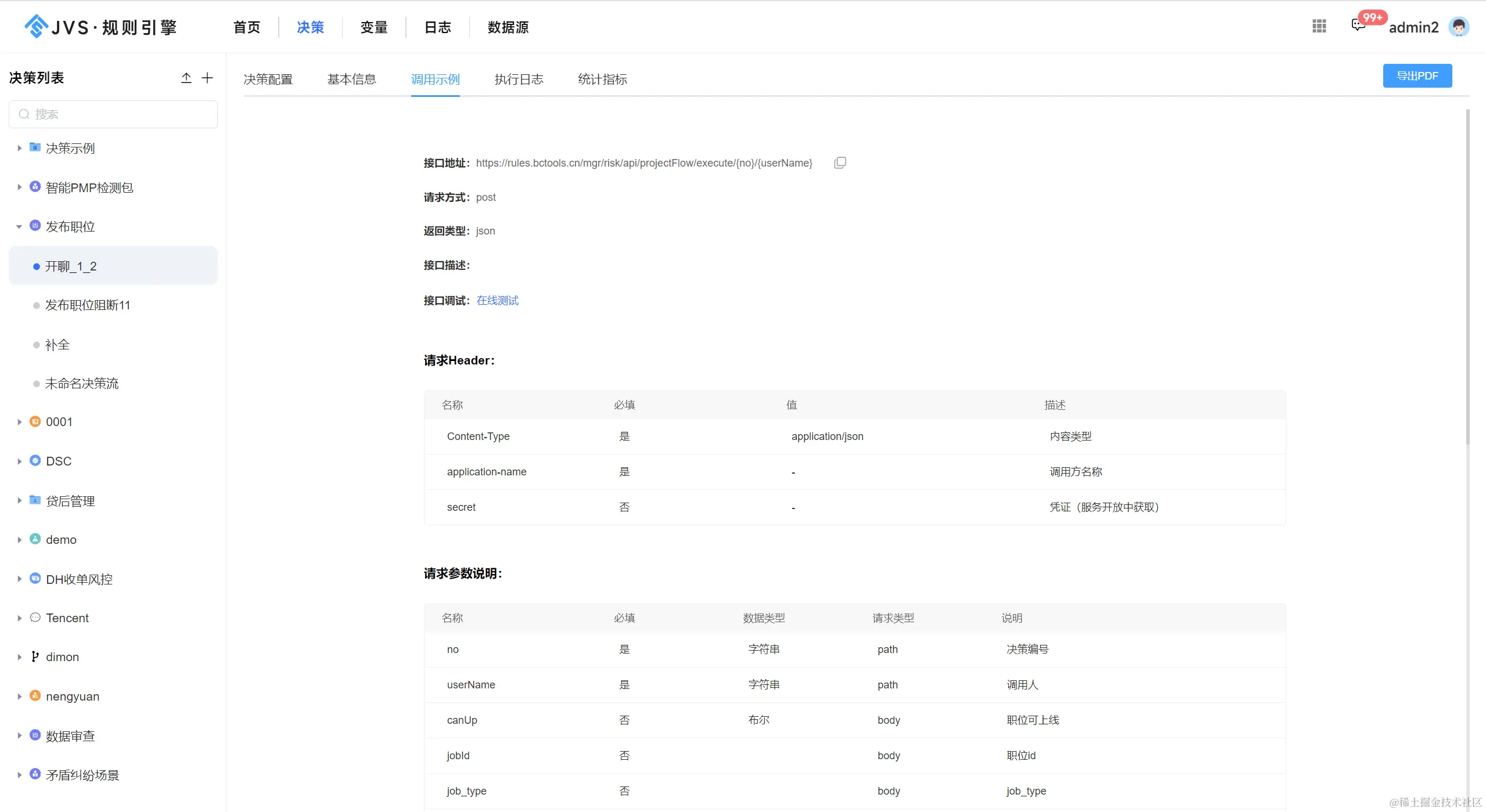
Task: Copy the interface URL with copy icon
Action: point(840,163)
